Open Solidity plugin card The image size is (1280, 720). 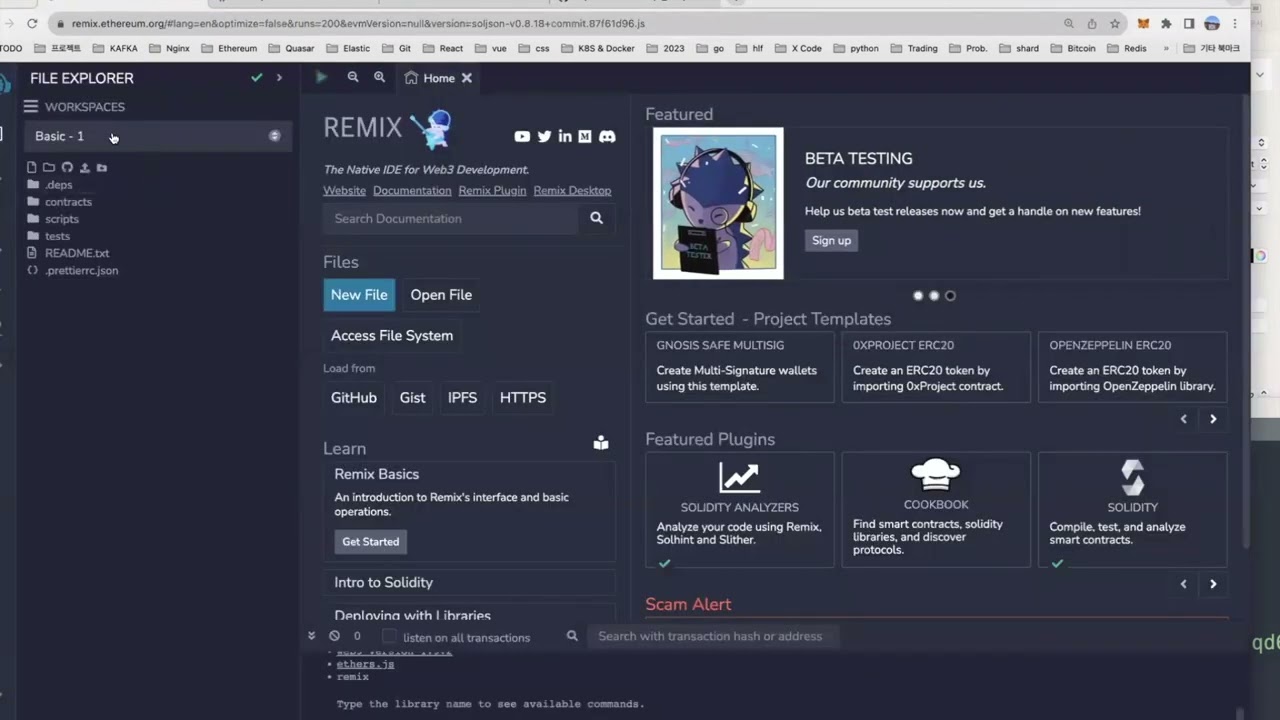point(1132,510)
